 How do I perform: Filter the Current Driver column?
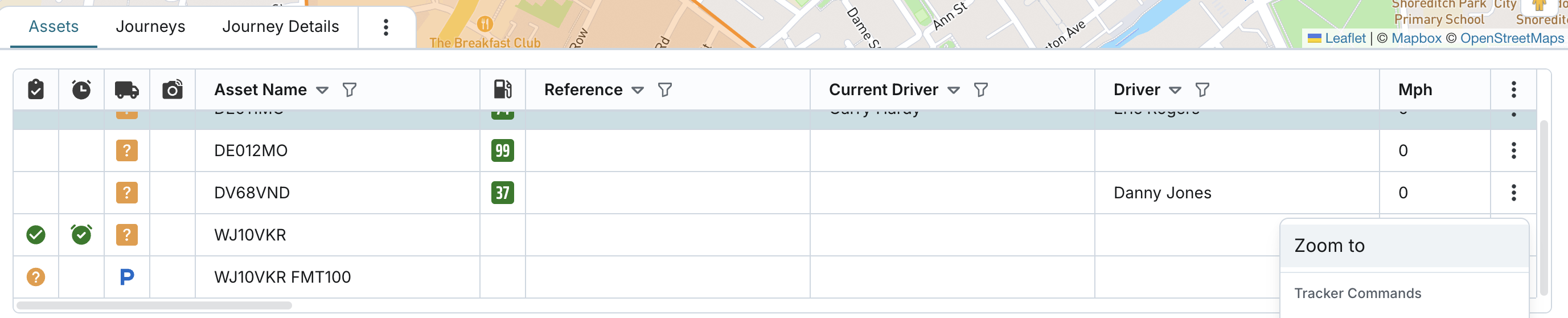pos(980,90)
